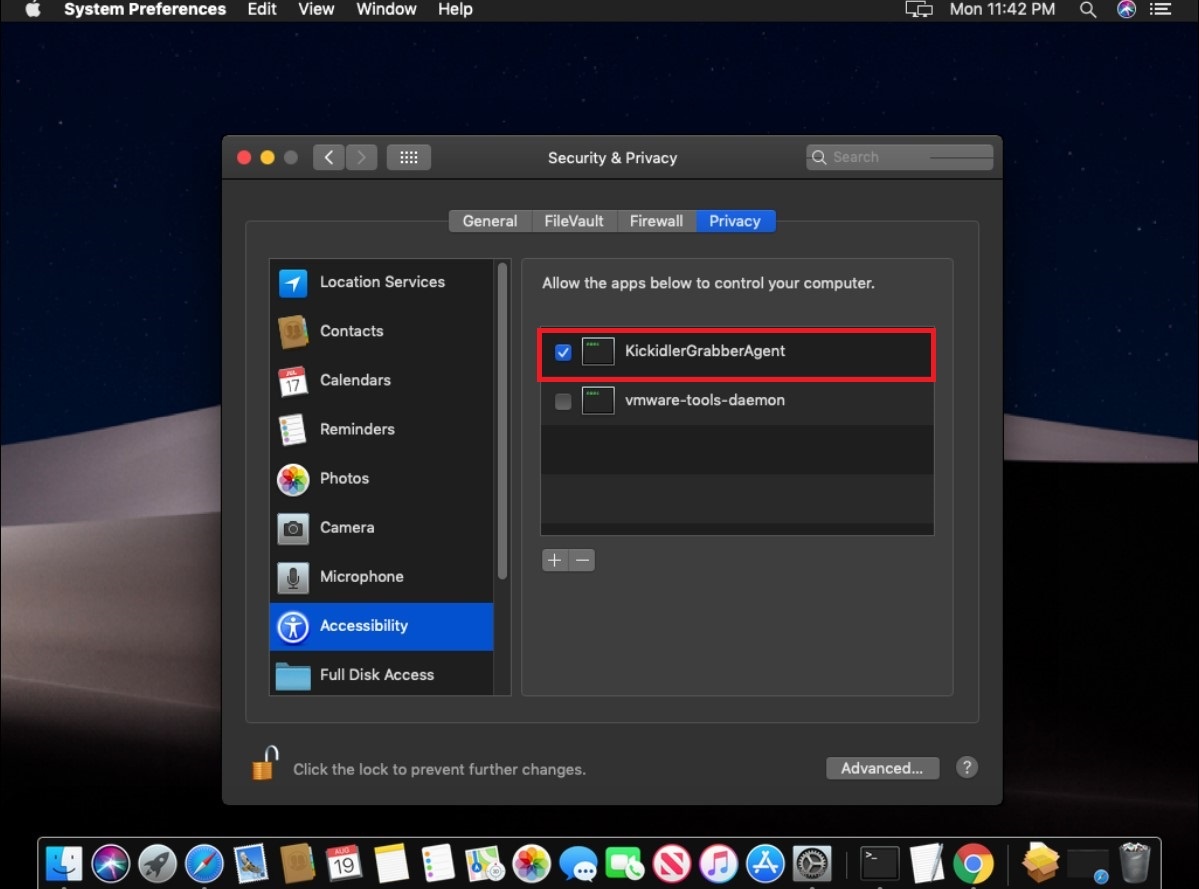Open Reminders app from the Dock

438,864
